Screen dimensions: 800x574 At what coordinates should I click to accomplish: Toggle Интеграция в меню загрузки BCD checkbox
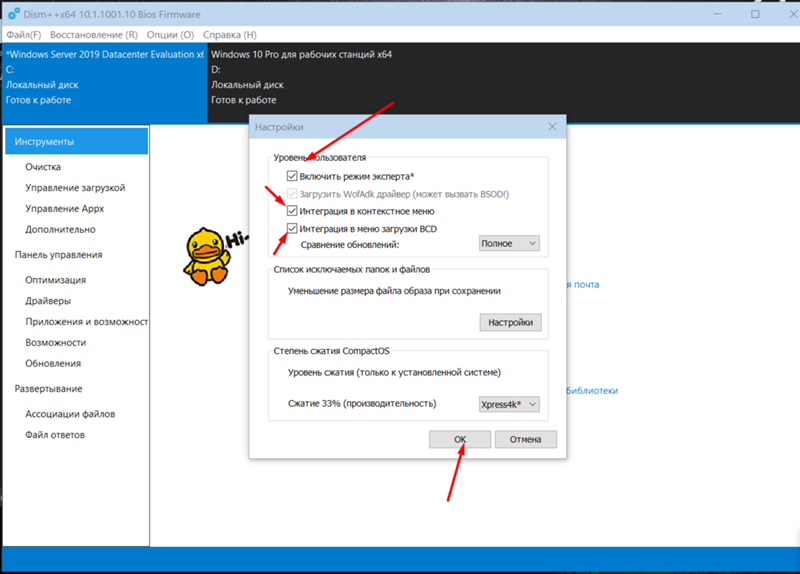pos(292,229)
